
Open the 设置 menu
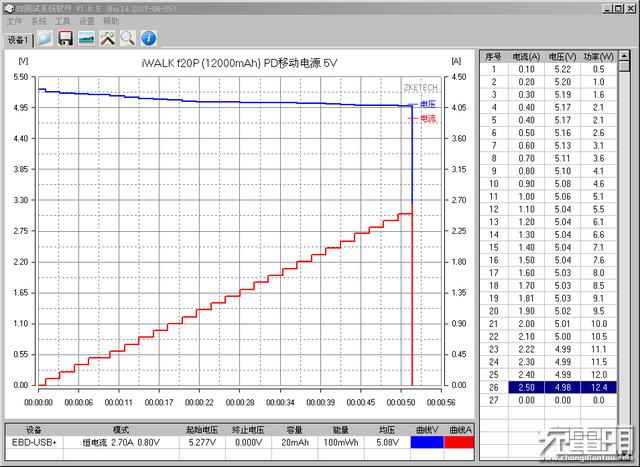coord(87,21)
